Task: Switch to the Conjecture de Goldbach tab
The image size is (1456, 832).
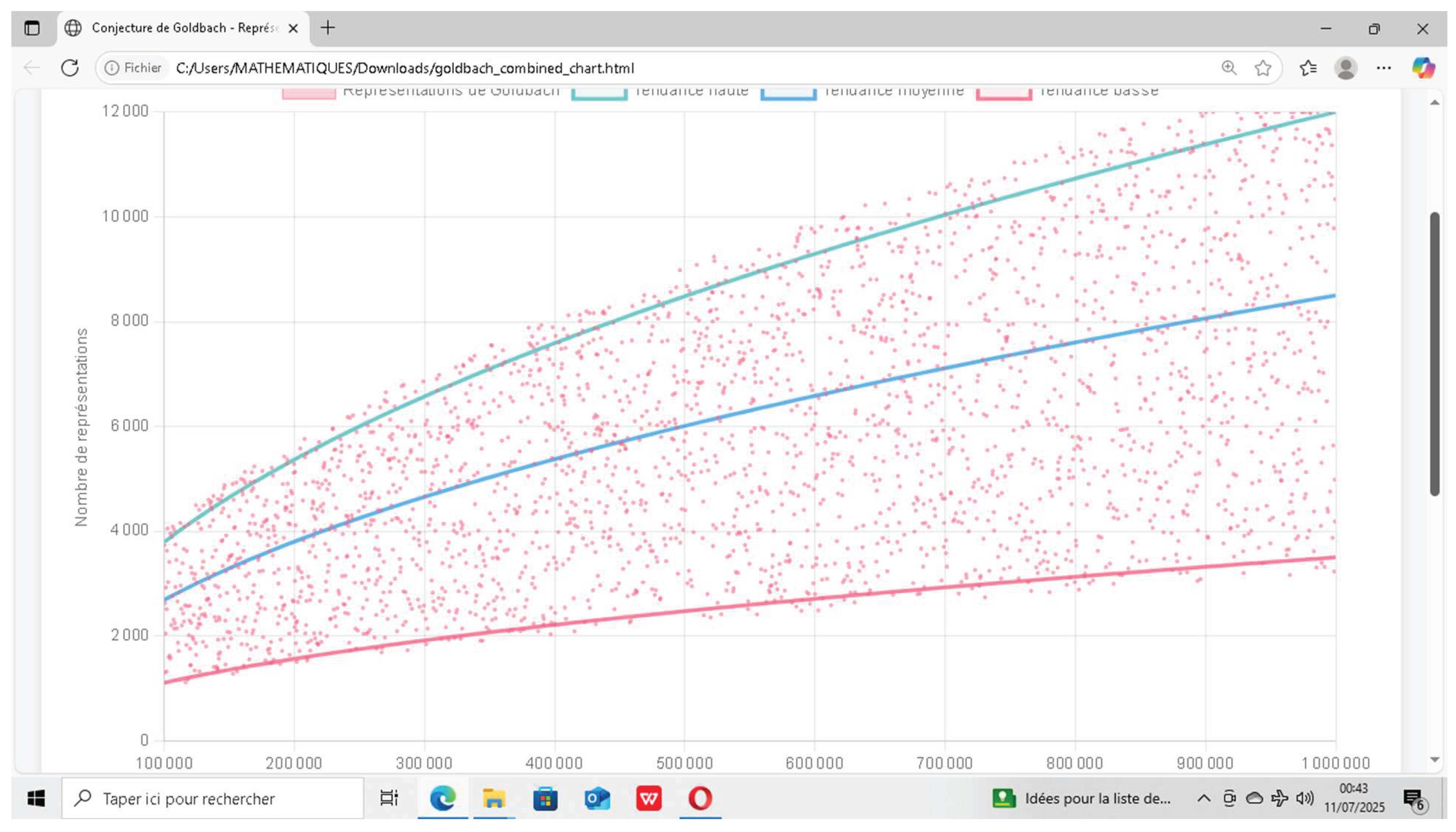Action: click(x=183, y=27)
